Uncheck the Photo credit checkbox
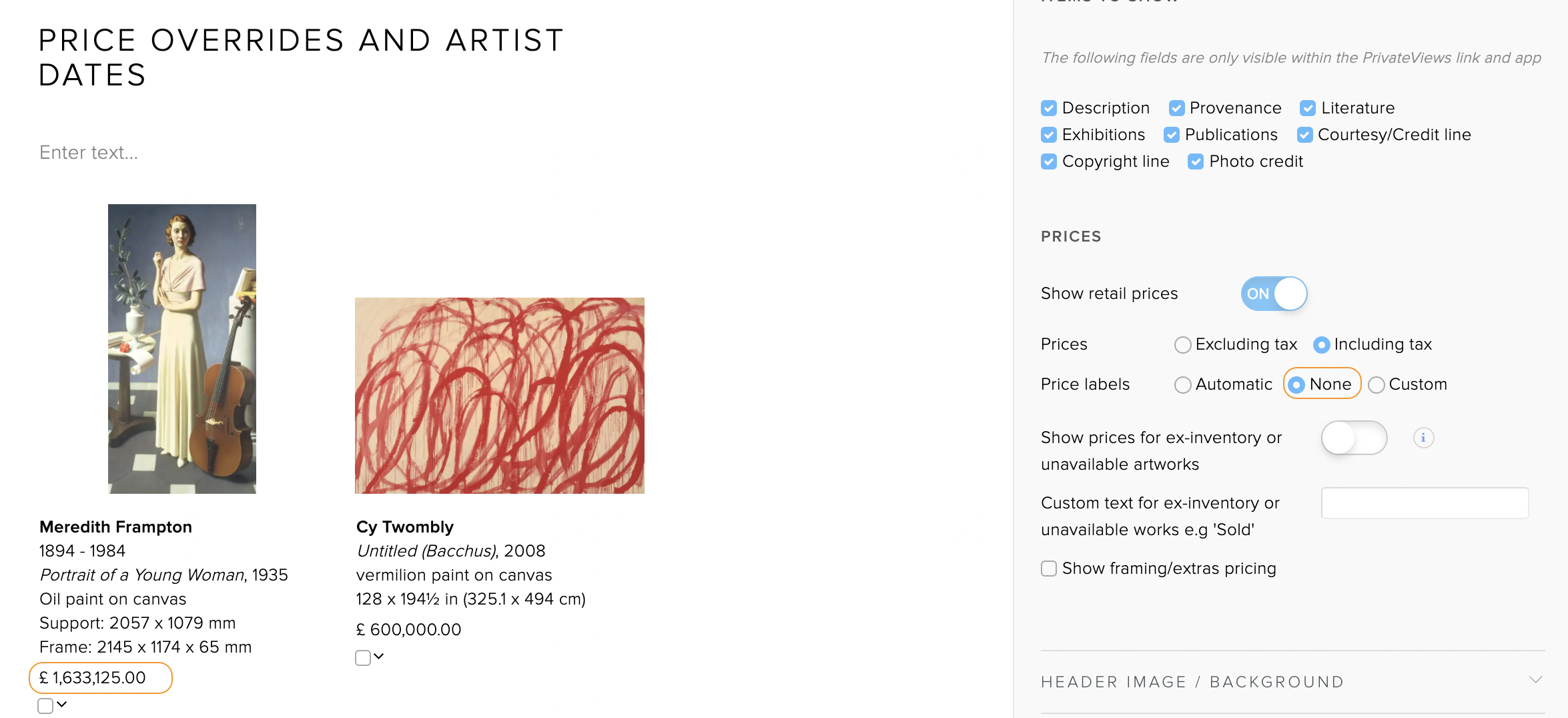The image size is (1568, 718). (1196, 161)
